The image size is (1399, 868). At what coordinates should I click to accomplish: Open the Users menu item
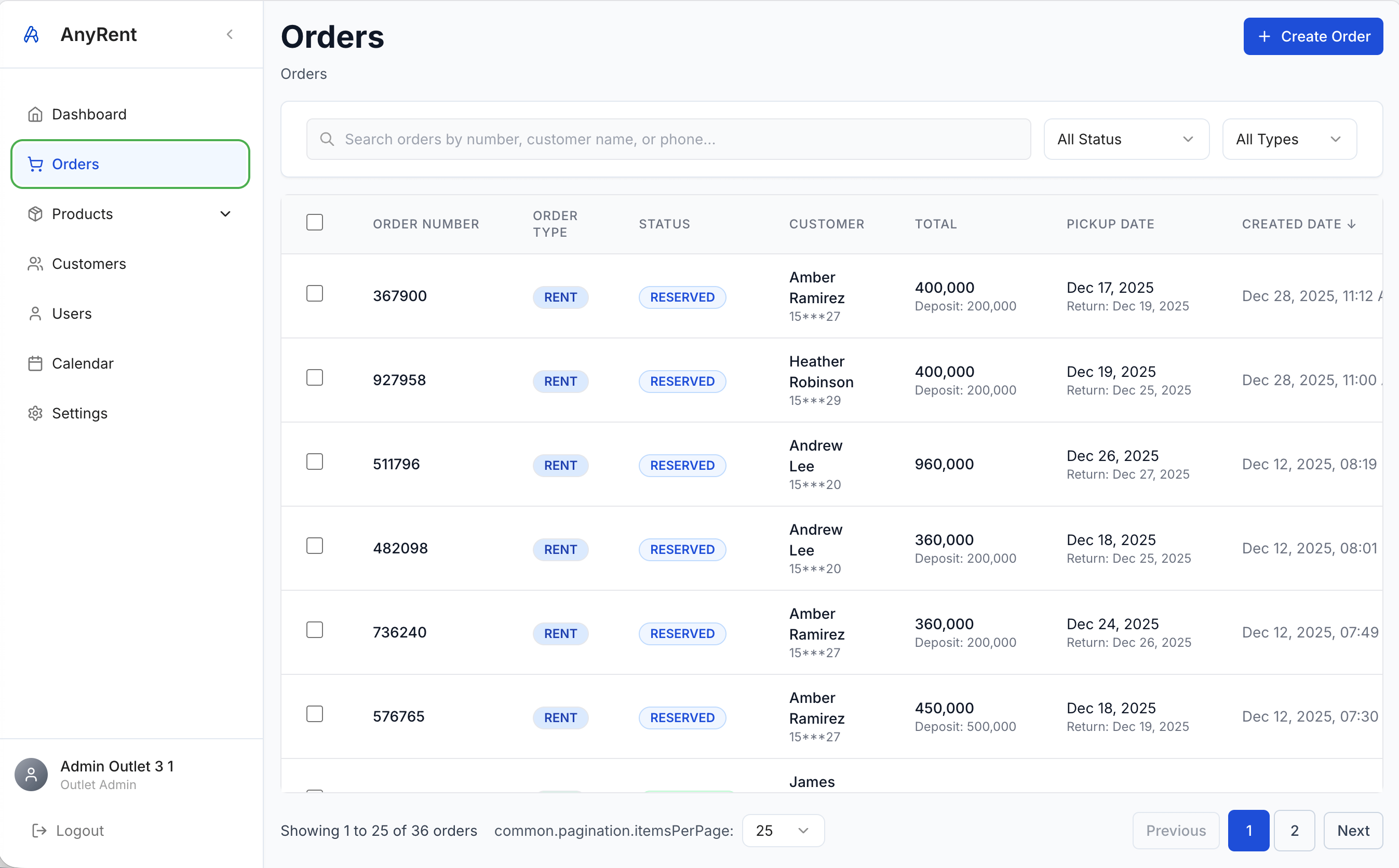click(72, 314)
